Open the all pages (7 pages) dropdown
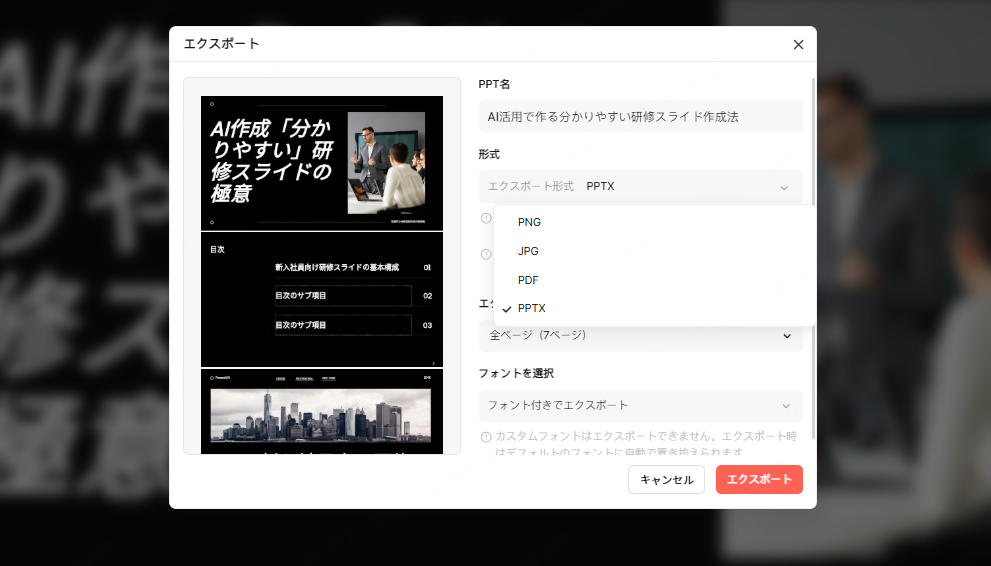The height and width of the screenshot is (566, 991). click(x=640, y=335)
